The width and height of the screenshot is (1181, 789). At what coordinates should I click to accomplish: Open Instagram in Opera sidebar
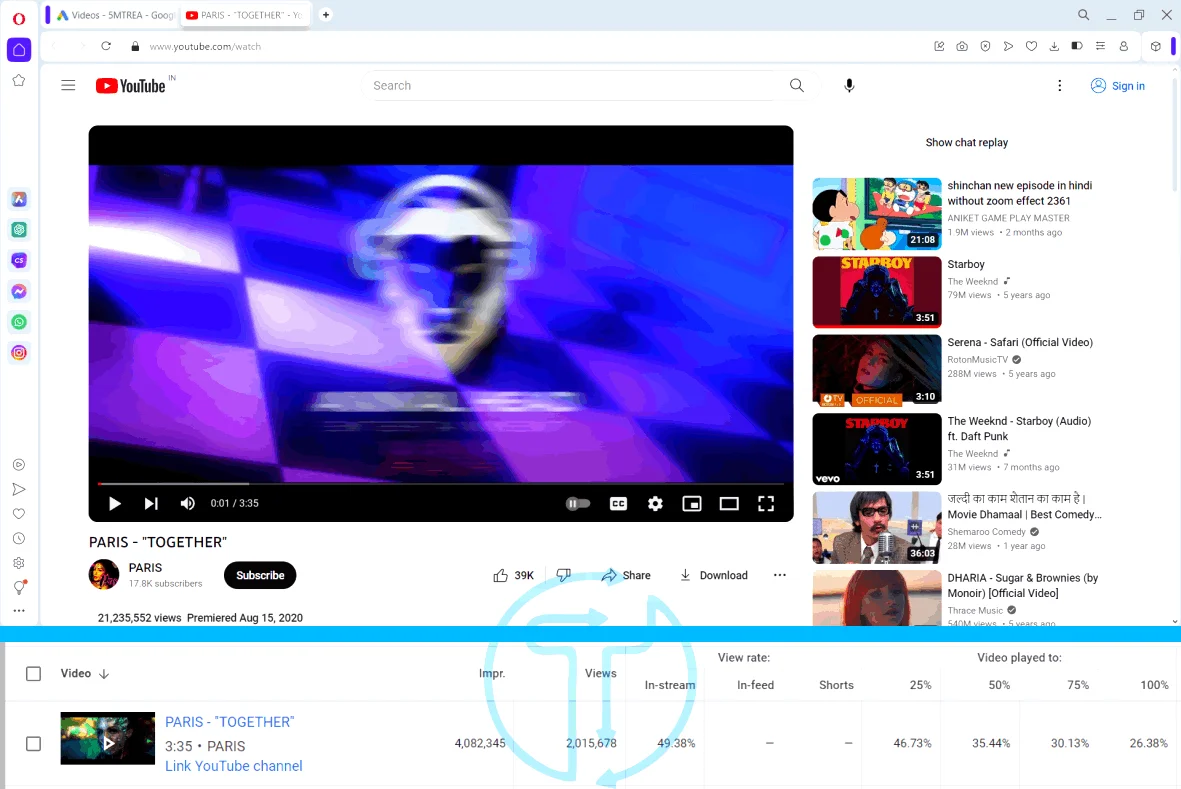coord(19,352)
